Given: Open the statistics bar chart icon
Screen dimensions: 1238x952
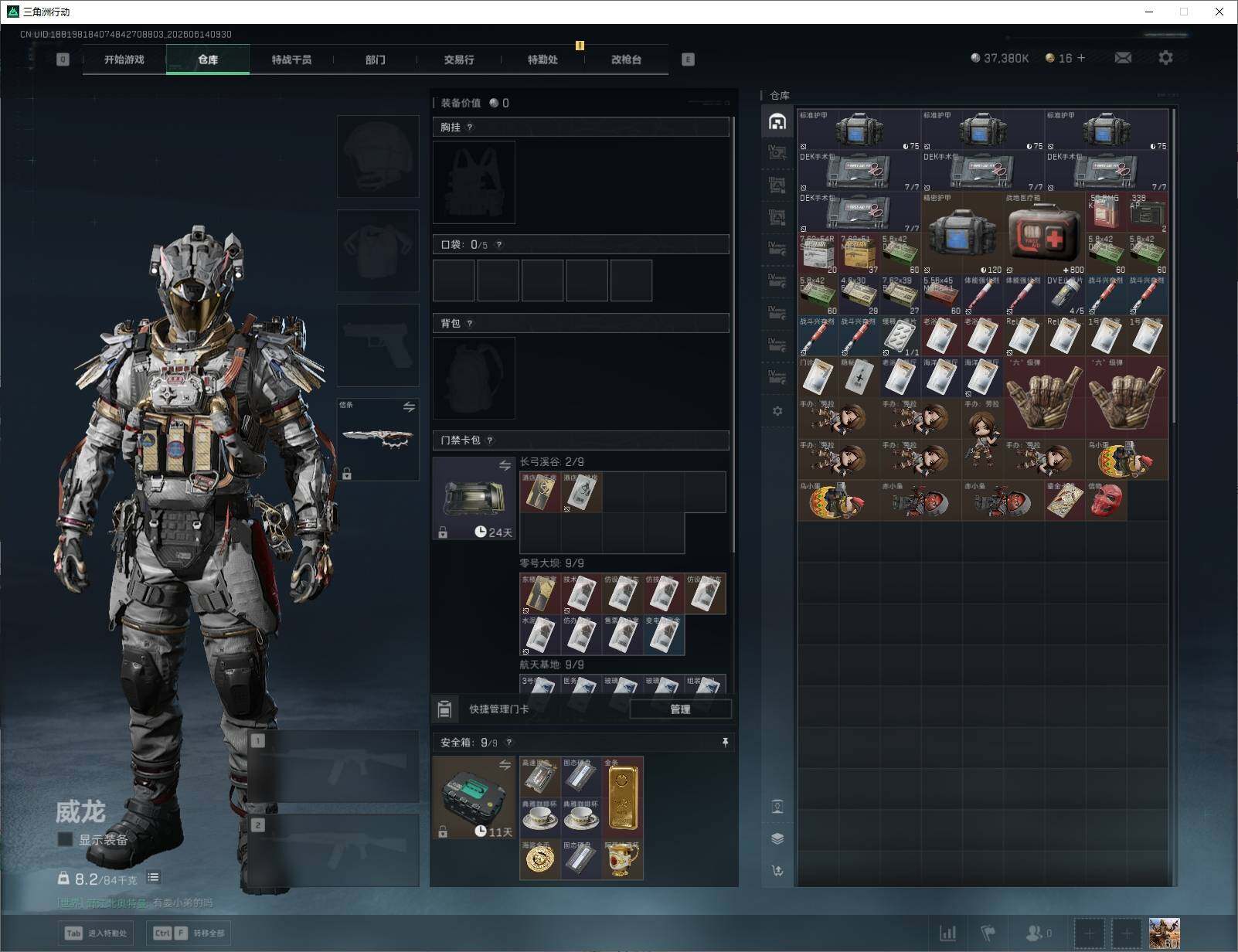Looking at the screenshot, I should click(947, 933).
